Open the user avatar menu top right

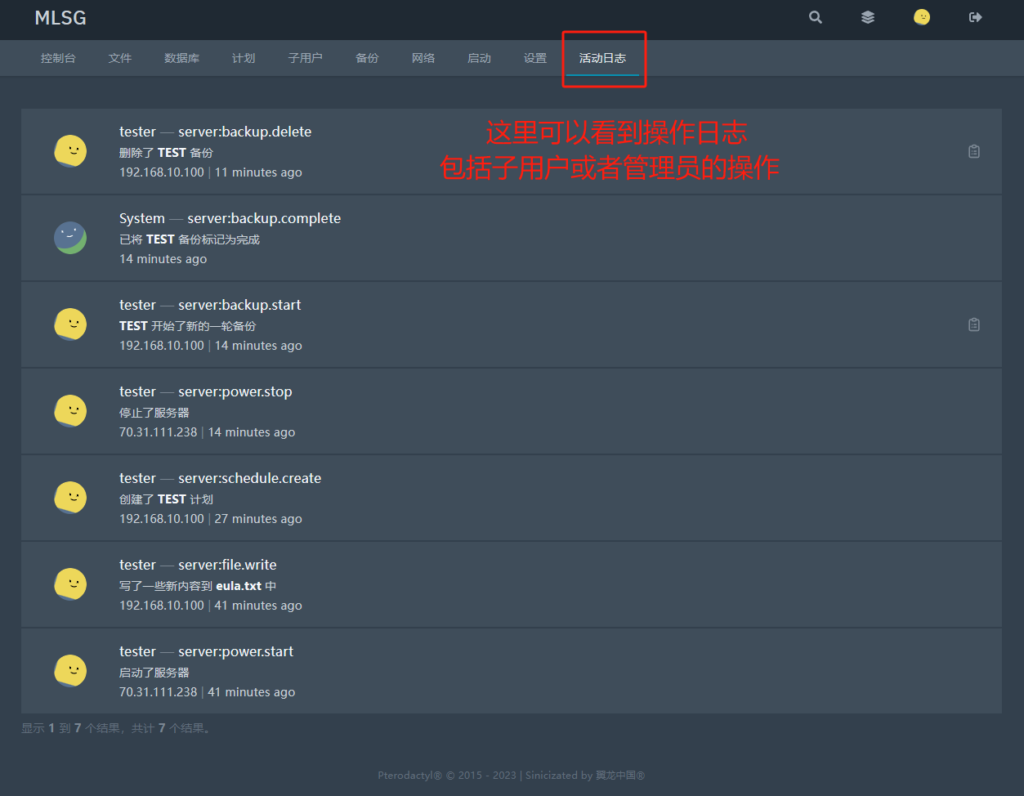coord(921,17)
